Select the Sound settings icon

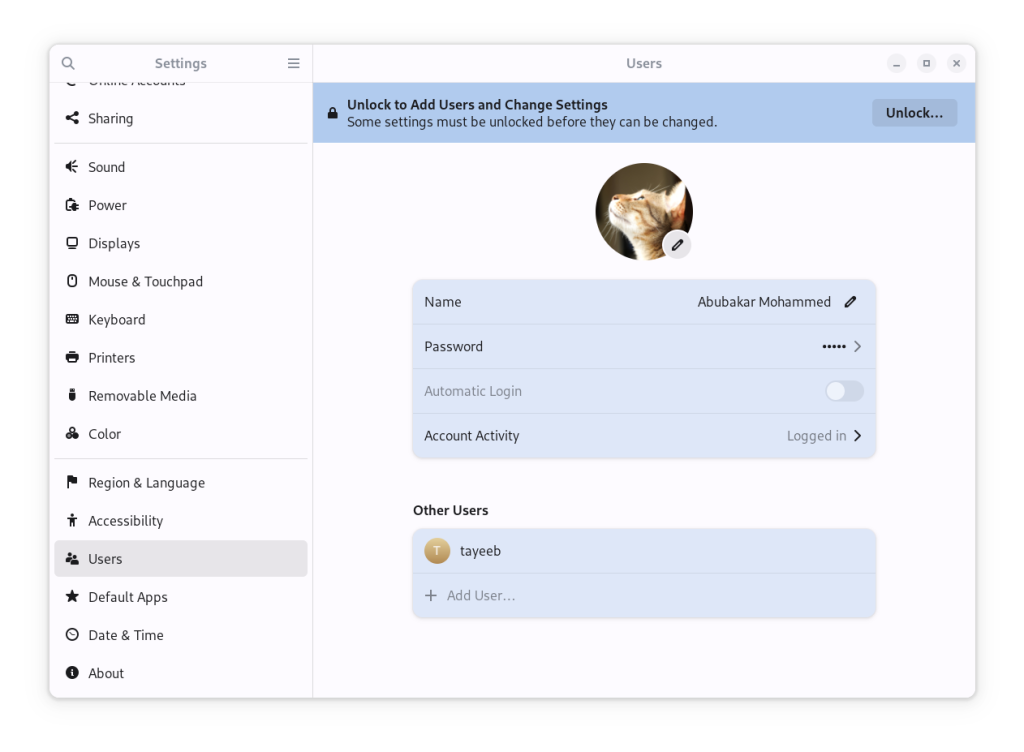(71, 167)
